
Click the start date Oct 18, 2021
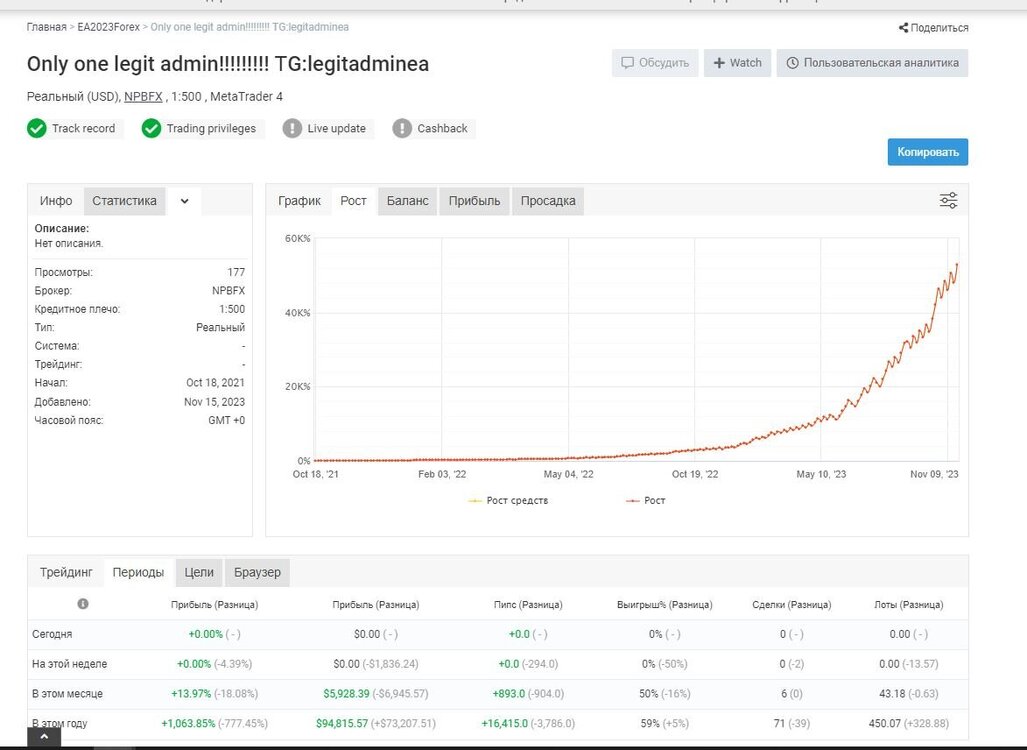[x=215, y=383]
